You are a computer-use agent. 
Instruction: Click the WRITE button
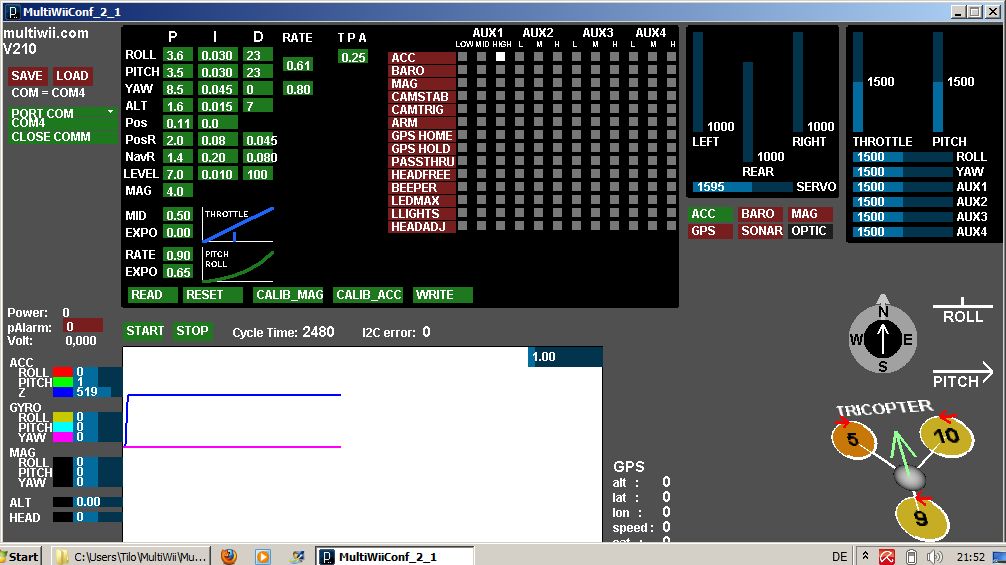click(442, 295)
